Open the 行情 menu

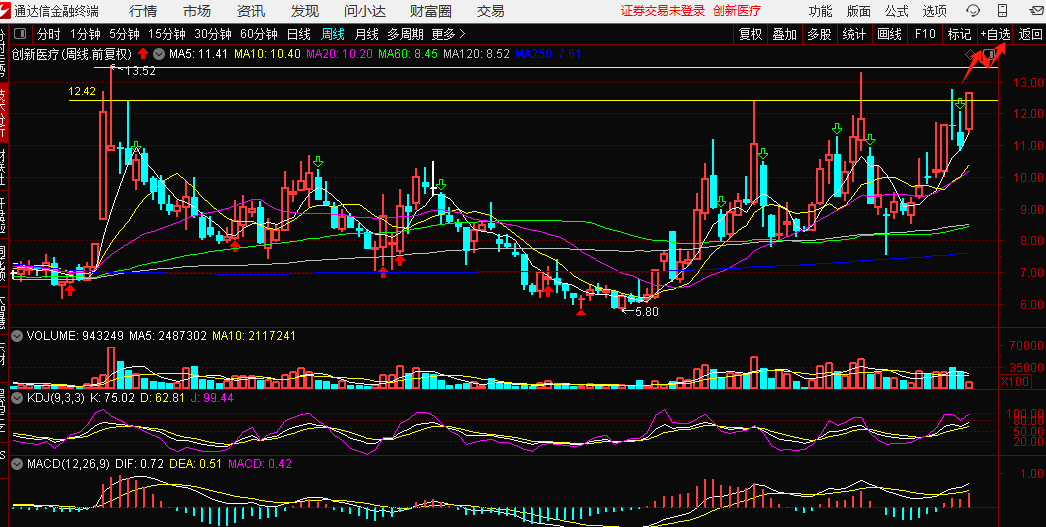(x=142, y=11)
